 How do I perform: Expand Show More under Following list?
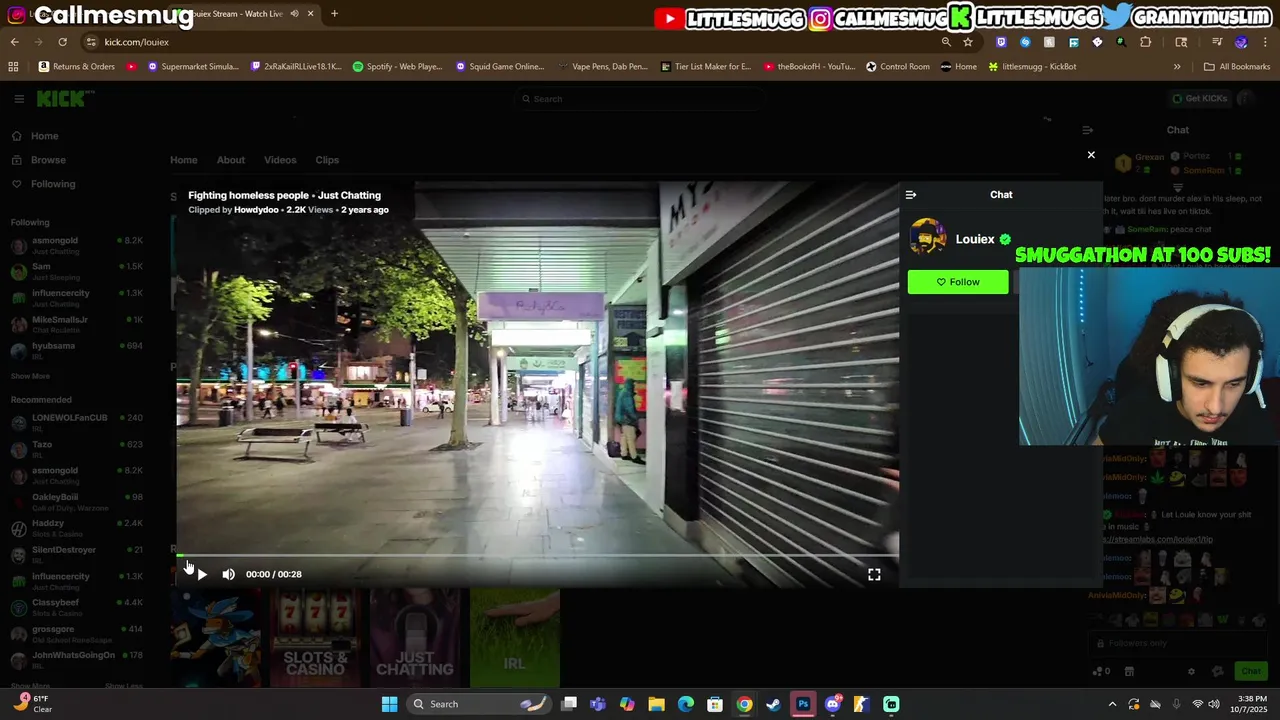click(30, 376)
